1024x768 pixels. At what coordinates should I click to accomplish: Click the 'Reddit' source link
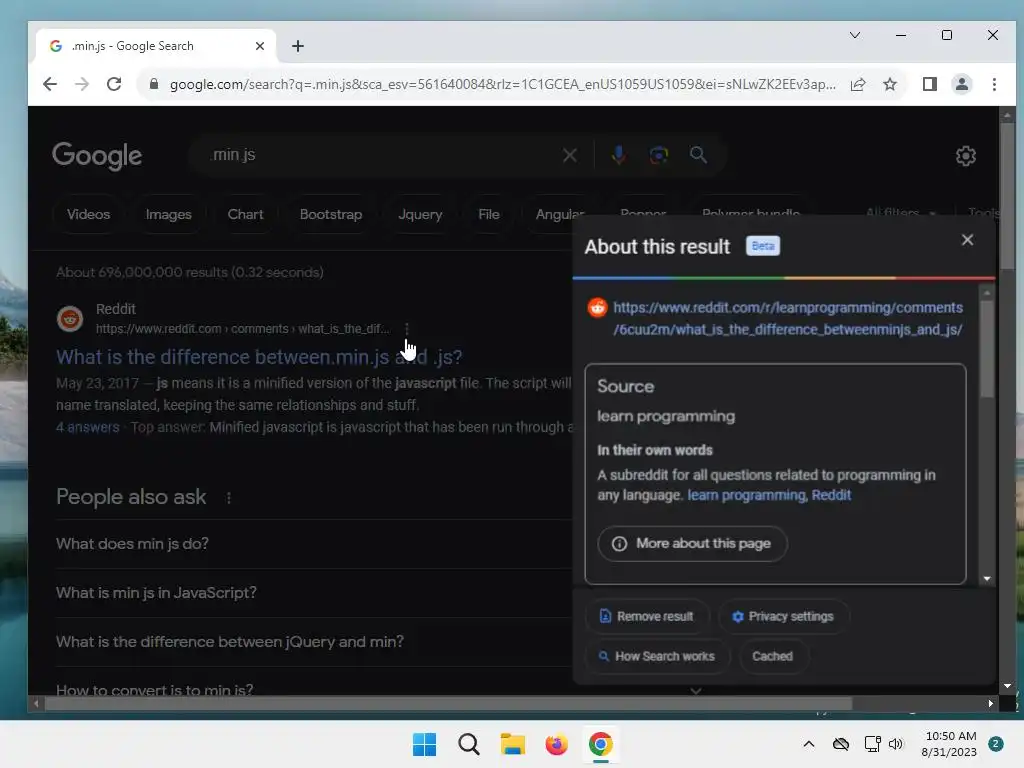[831, 496]
